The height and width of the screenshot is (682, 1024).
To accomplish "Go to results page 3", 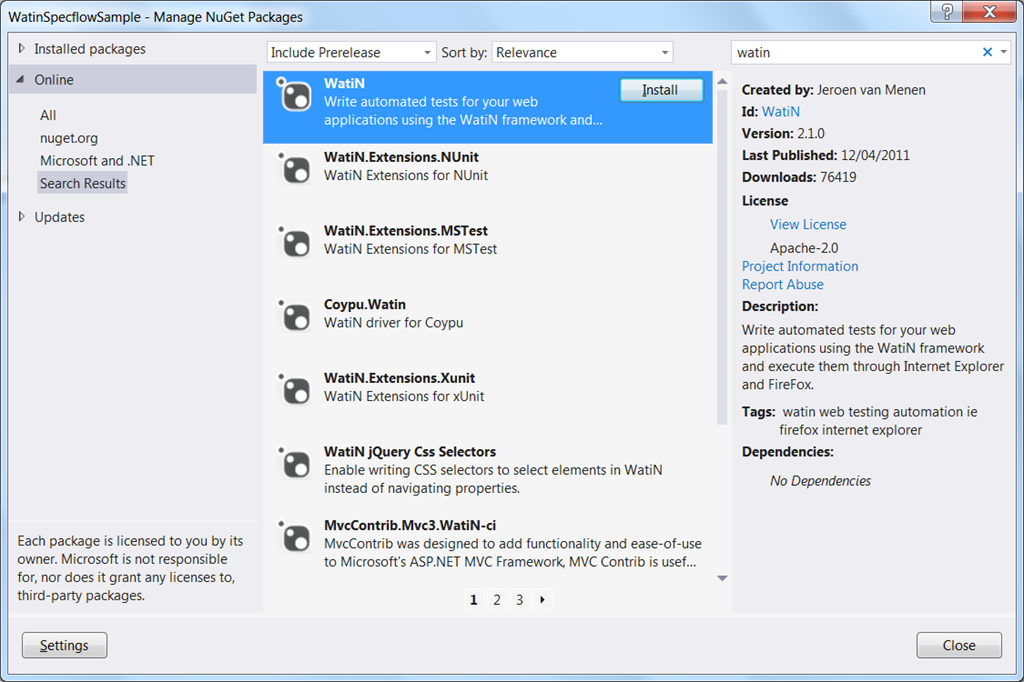I will pos(520,600).
